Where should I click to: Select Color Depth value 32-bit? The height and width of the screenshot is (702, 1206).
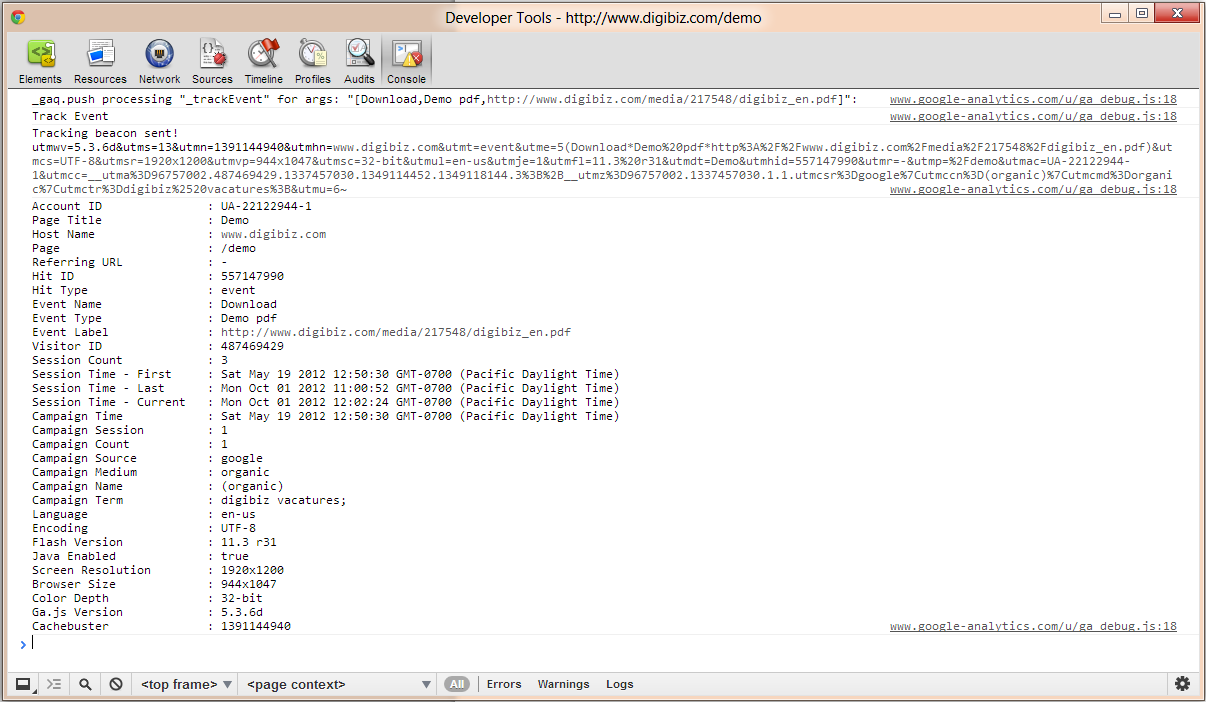pyautogui.click(x=242, y=598)
